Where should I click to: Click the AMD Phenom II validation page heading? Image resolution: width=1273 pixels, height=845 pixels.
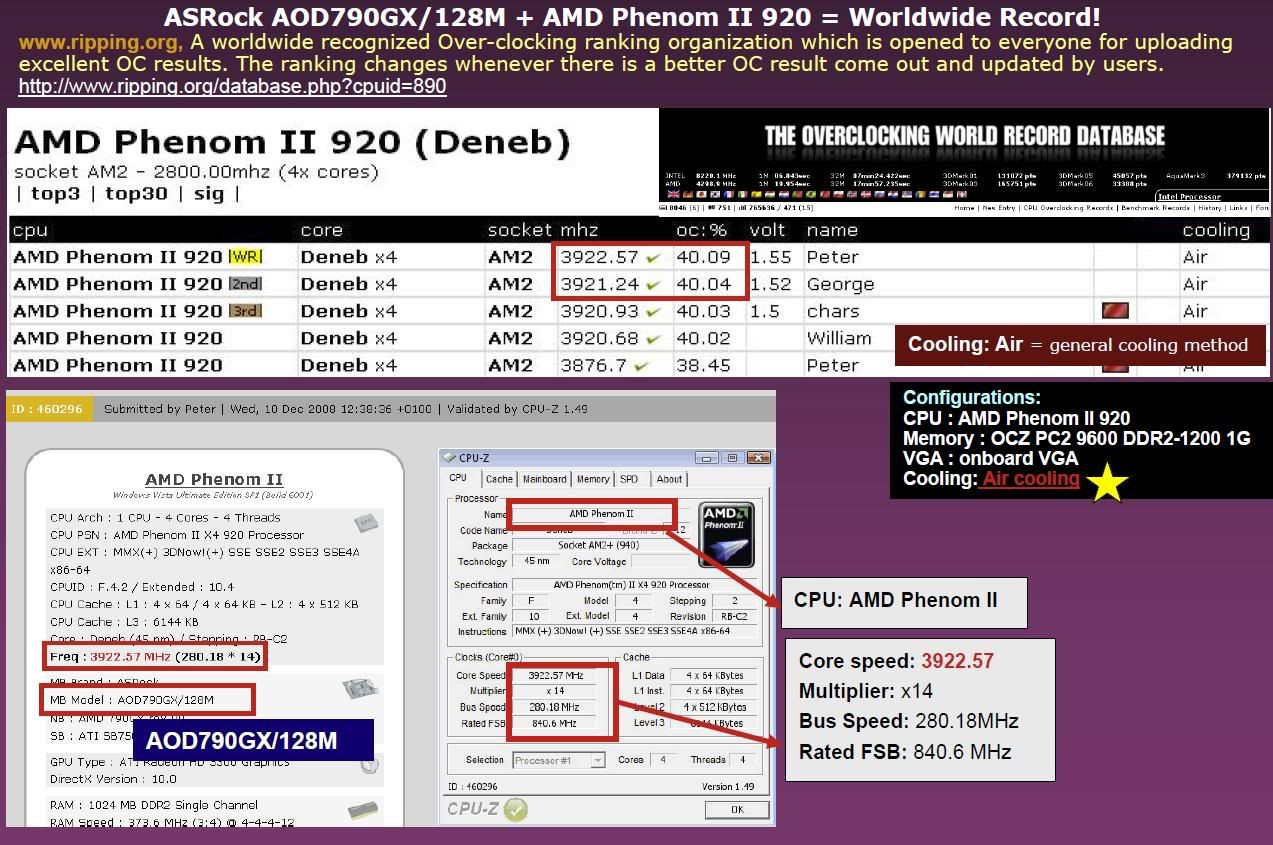click(214, 479)
